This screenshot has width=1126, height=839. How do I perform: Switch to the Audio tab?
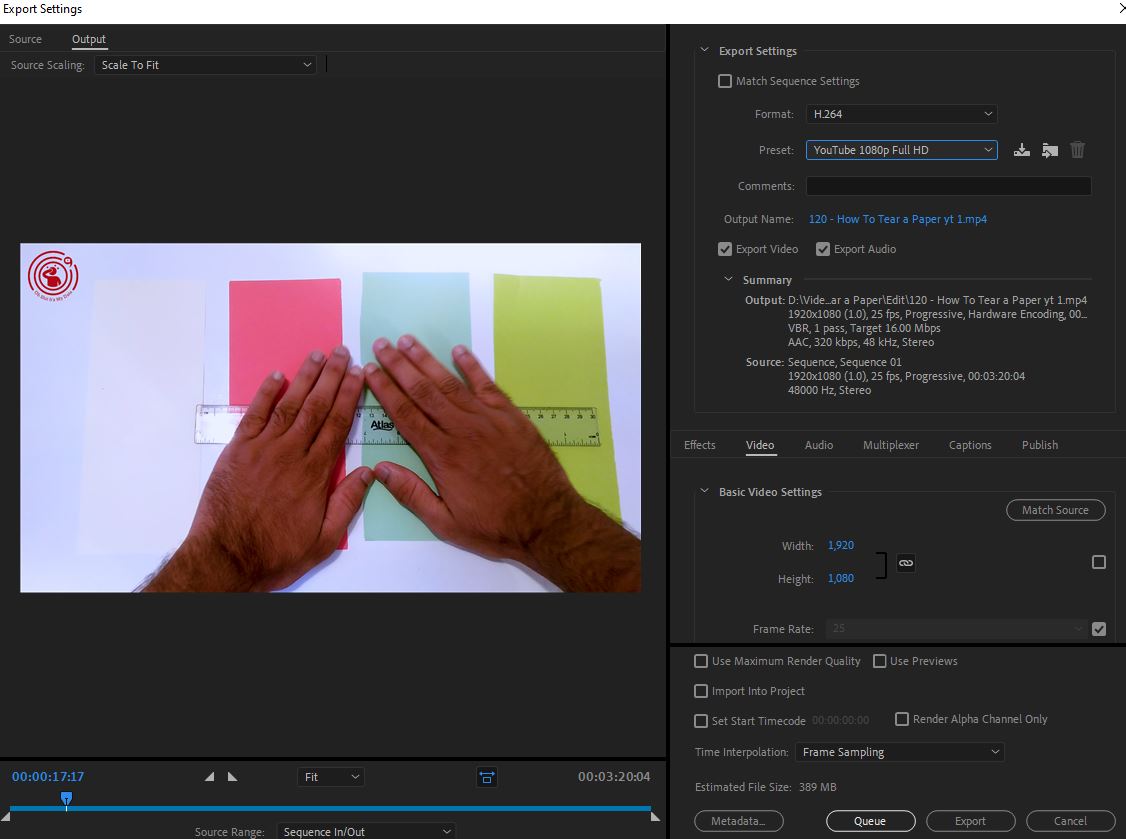click(x=819, y=445)
